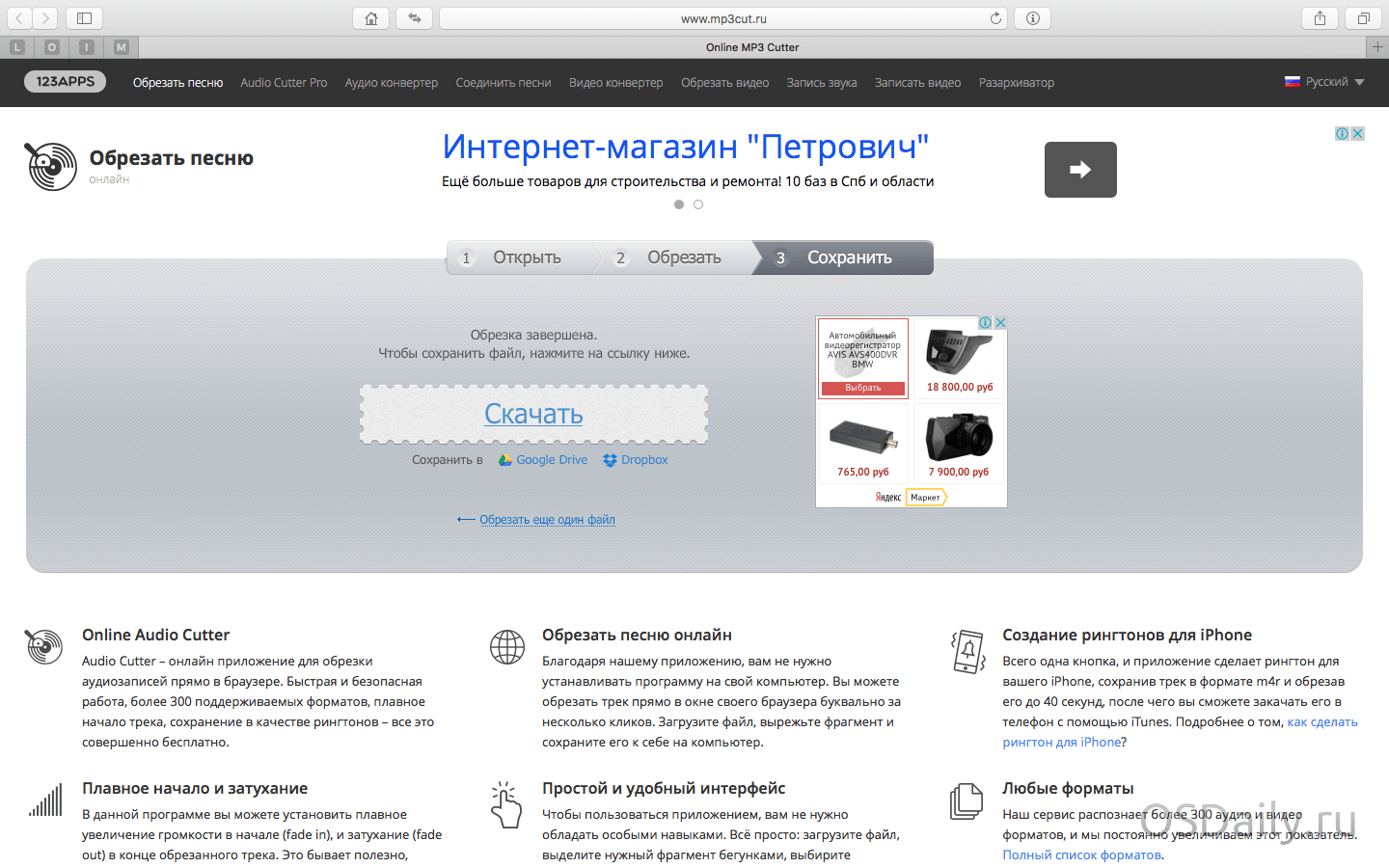Viewport: 1389px width, 868px height.
Task: Expand the Русский language dropdown
Action: tap(1324, 82)
